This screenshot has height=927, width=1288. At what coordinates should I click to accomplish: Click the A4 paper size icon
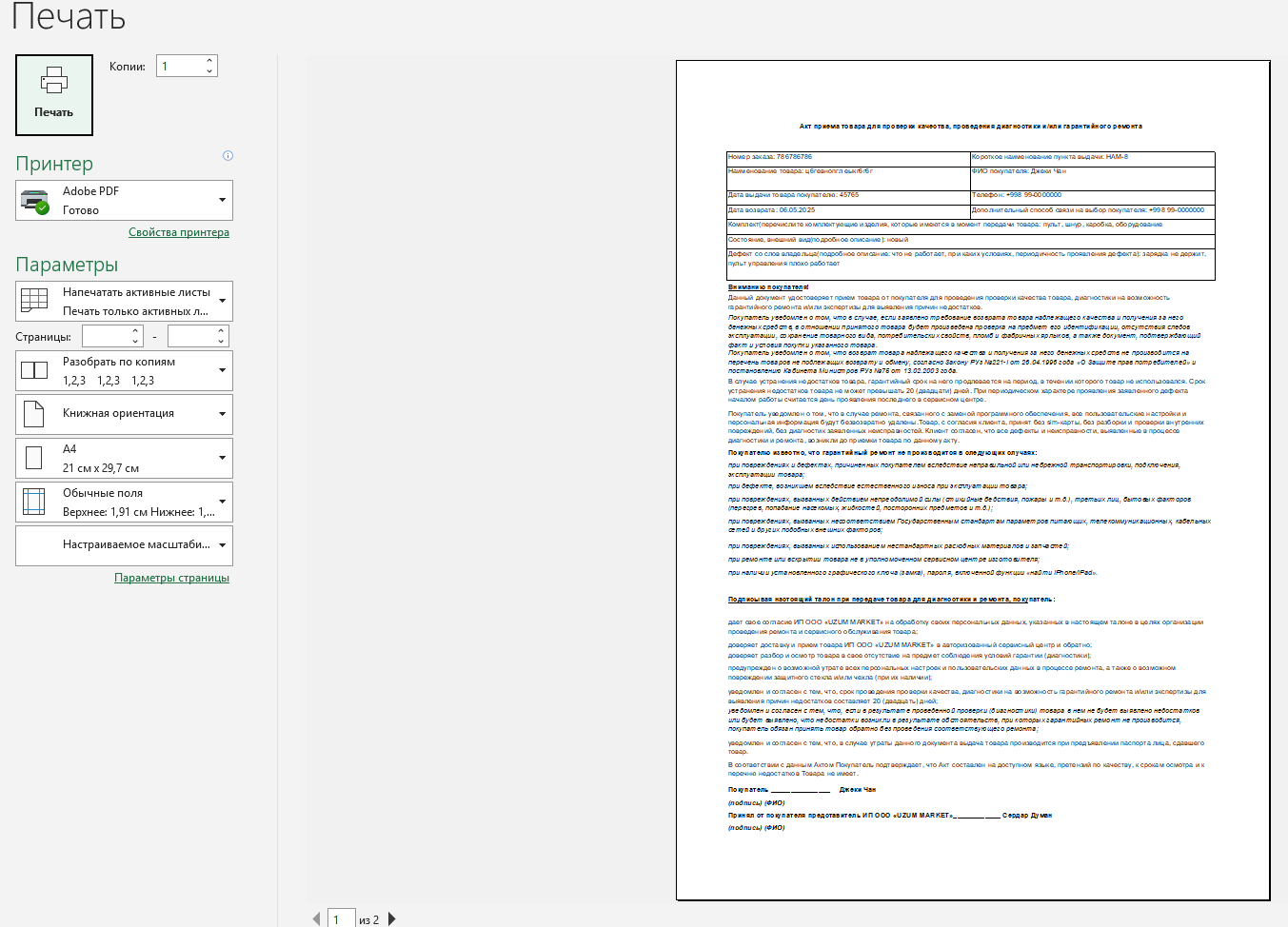point(34,459)
